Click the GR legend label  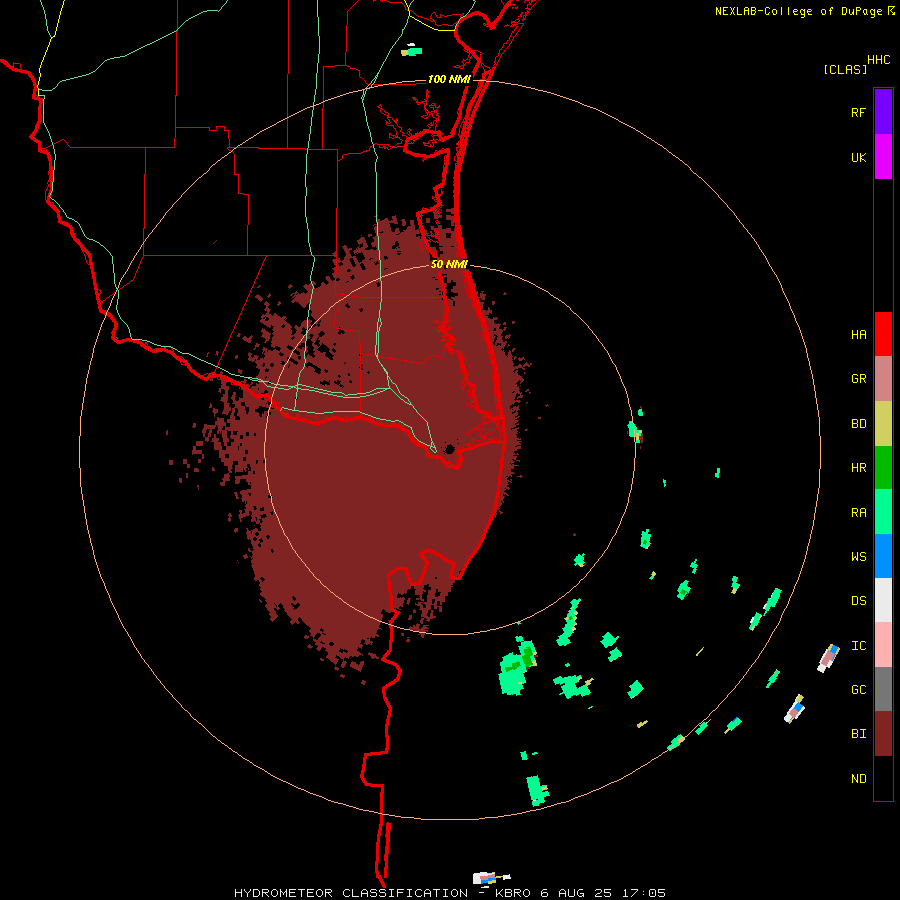[x=858, y=379]
